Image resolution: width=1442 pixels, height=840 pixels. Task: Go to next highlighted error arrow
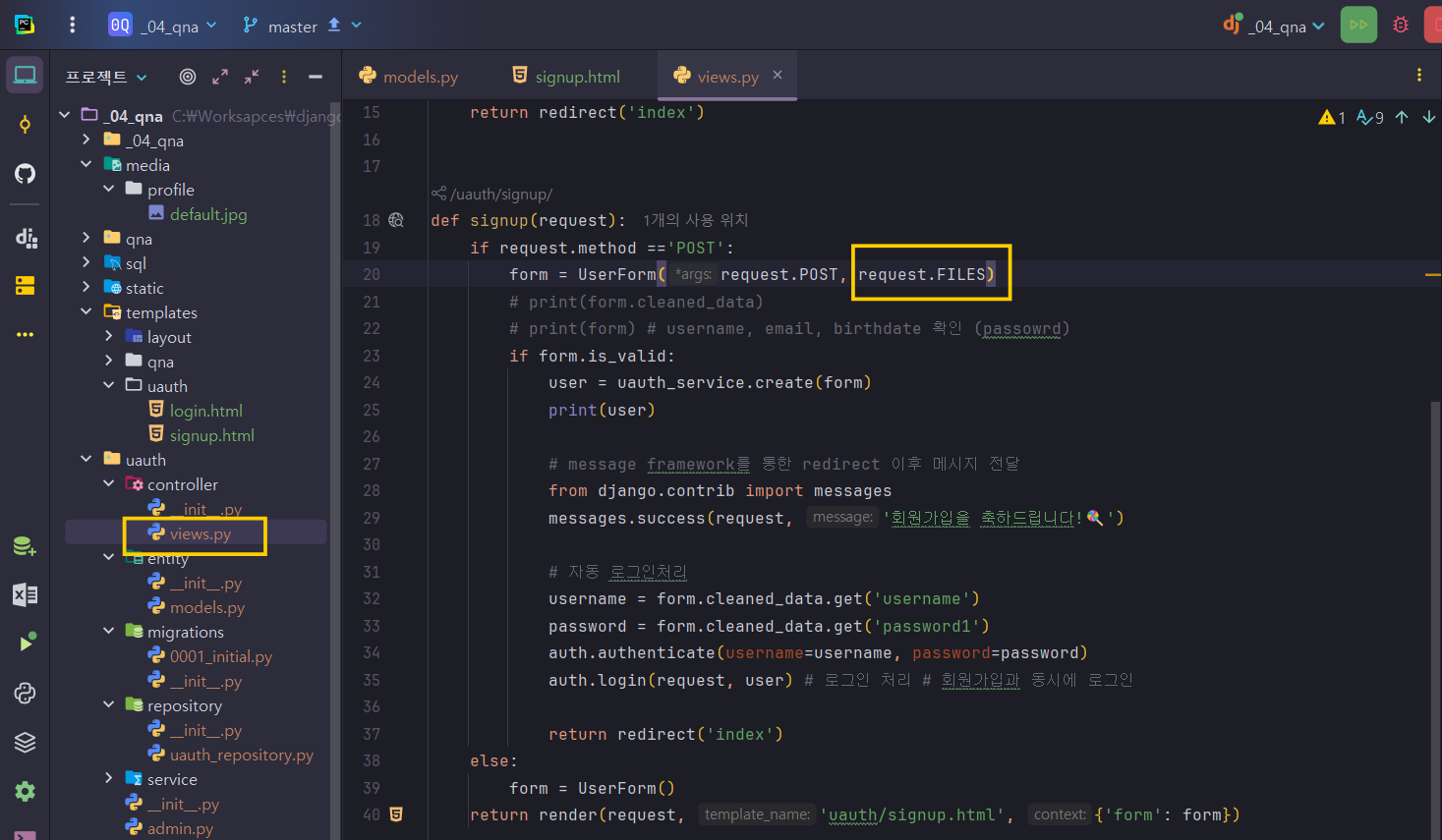tap(1428, 118)
